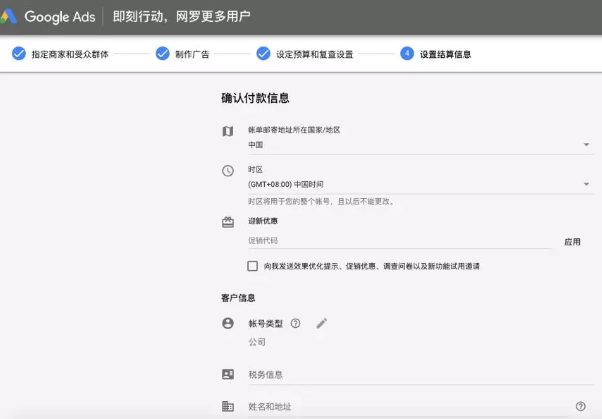Open the help icon for 姓名和地址
This screenshot has height=419, width=602.
[580, 406]
